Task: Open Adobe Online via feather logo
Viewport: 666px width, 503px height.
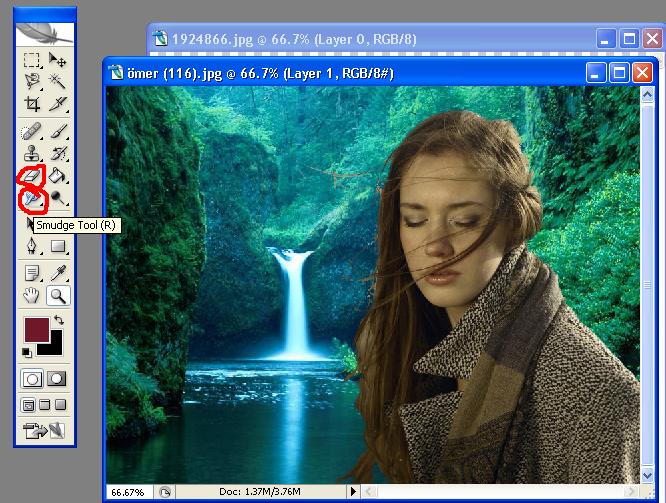Action: (x=45, y=34)
